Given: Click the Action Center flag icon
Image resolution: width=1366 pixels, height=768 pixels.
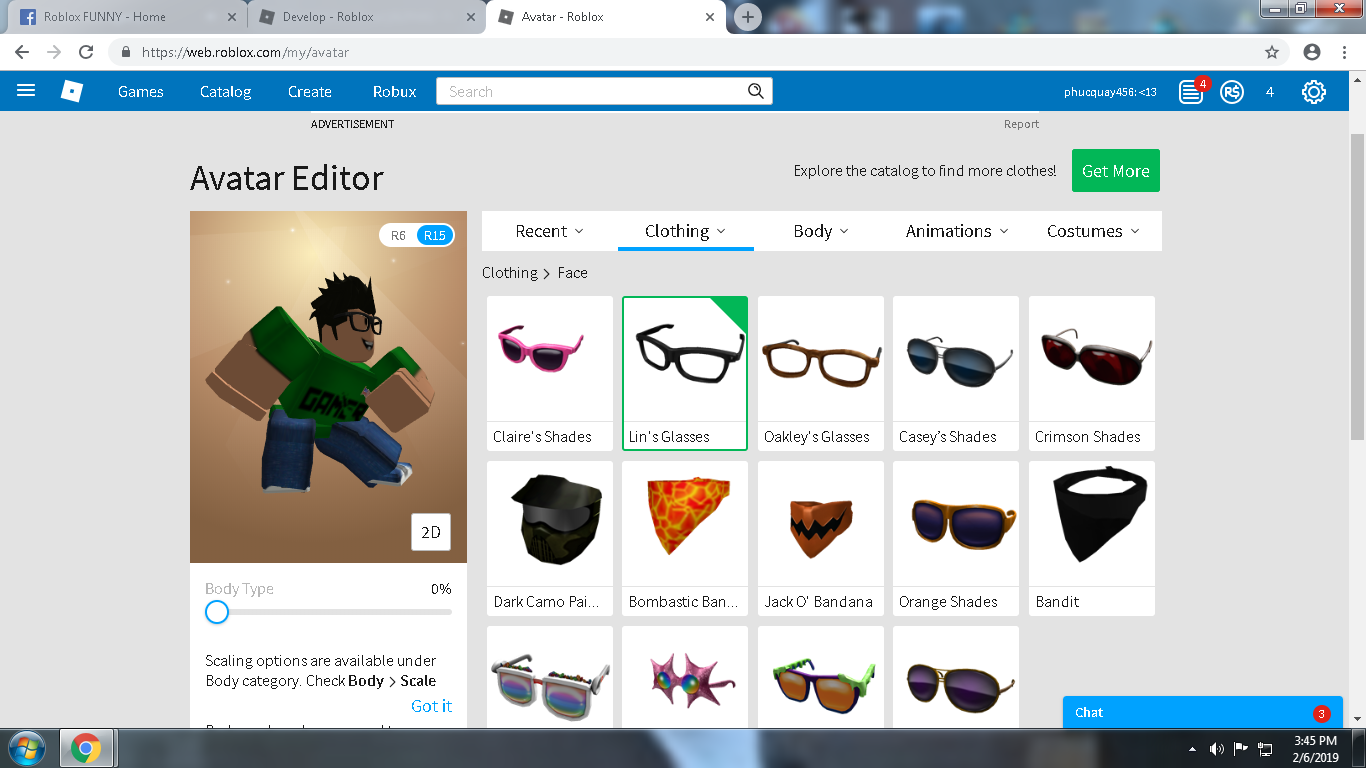Looking at the screenshot, I should pyautogui.click(x=1241, y=749).
